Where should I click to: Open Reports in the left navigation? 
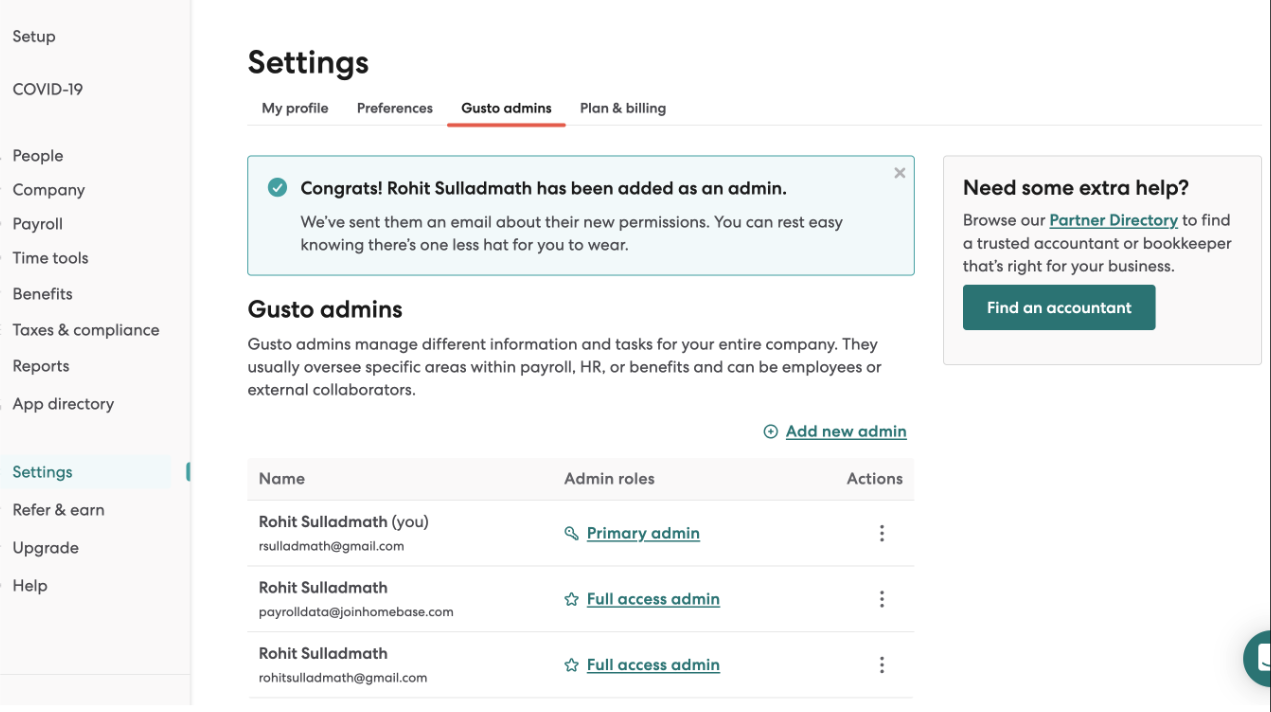(x=40, y=365)
